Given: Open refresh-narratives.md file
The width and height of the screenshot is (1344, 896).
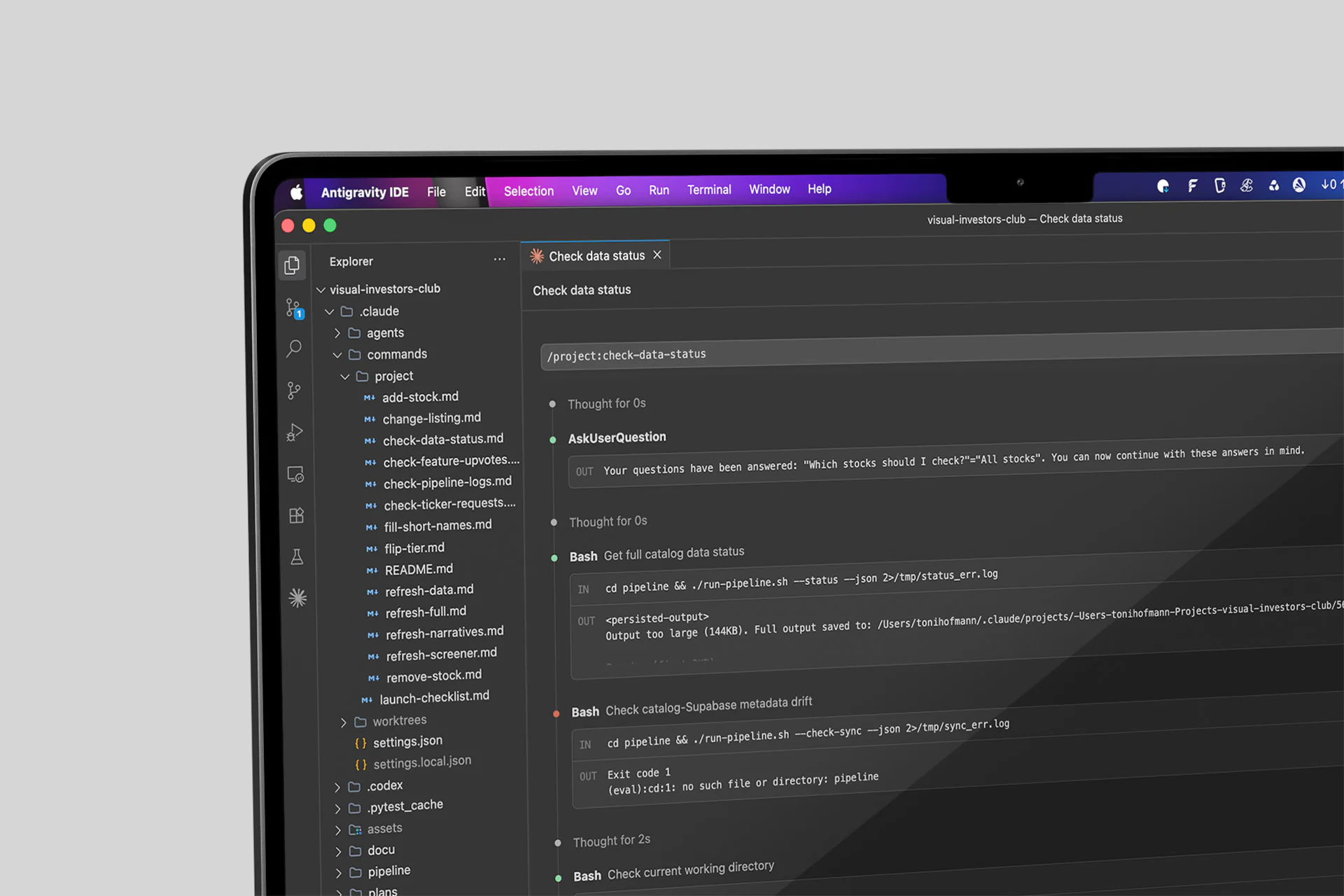Looking at the screenshot, I should (x=444, y=633).
